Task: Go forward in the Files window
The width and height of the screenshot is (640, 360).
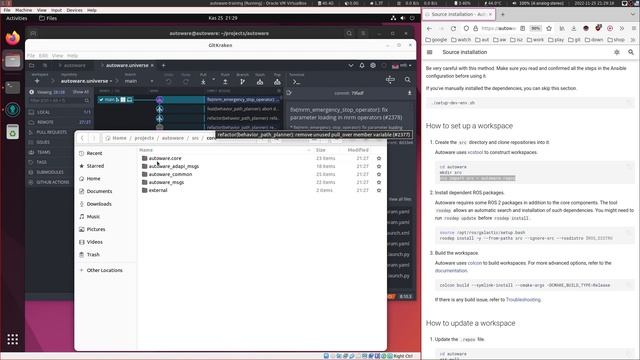Action: (x=93, y=138)
